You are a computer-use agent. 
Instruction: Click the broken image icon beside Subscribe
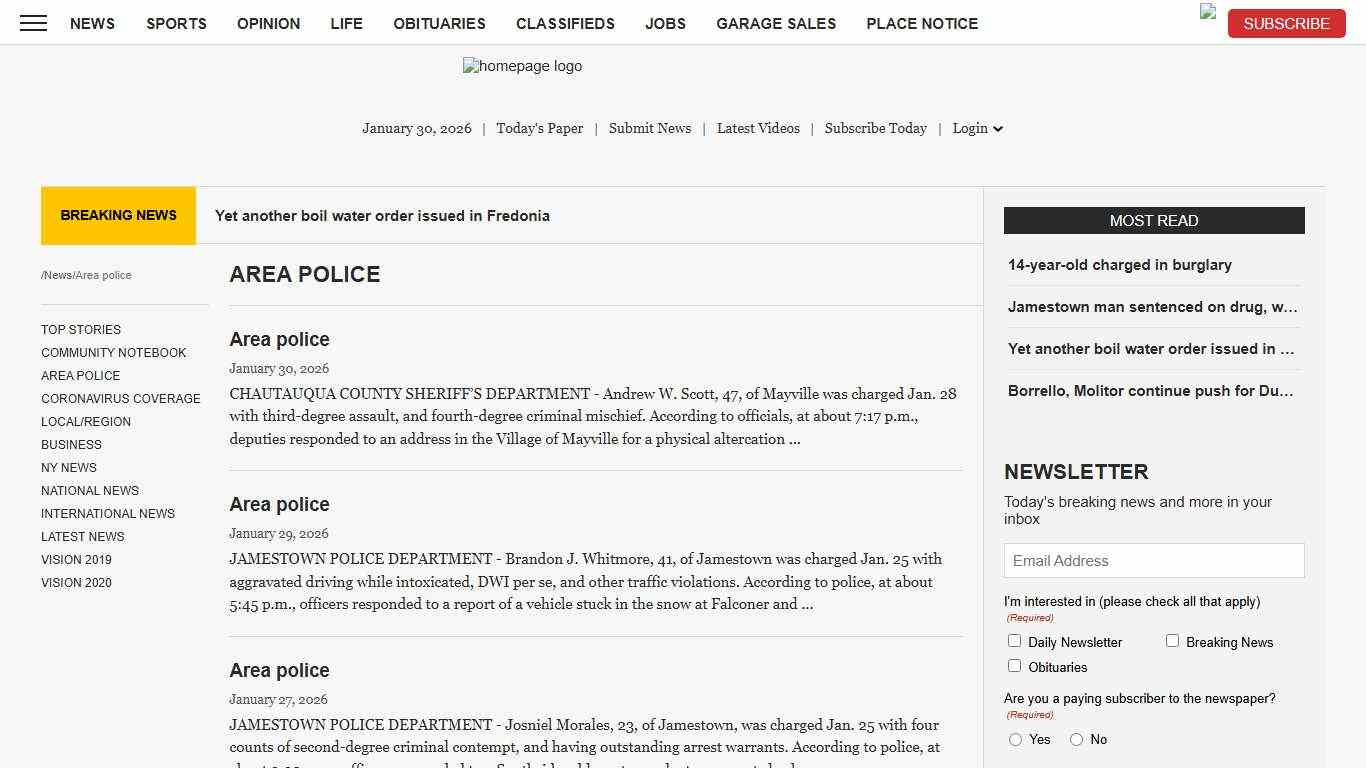pos(1206,13)
